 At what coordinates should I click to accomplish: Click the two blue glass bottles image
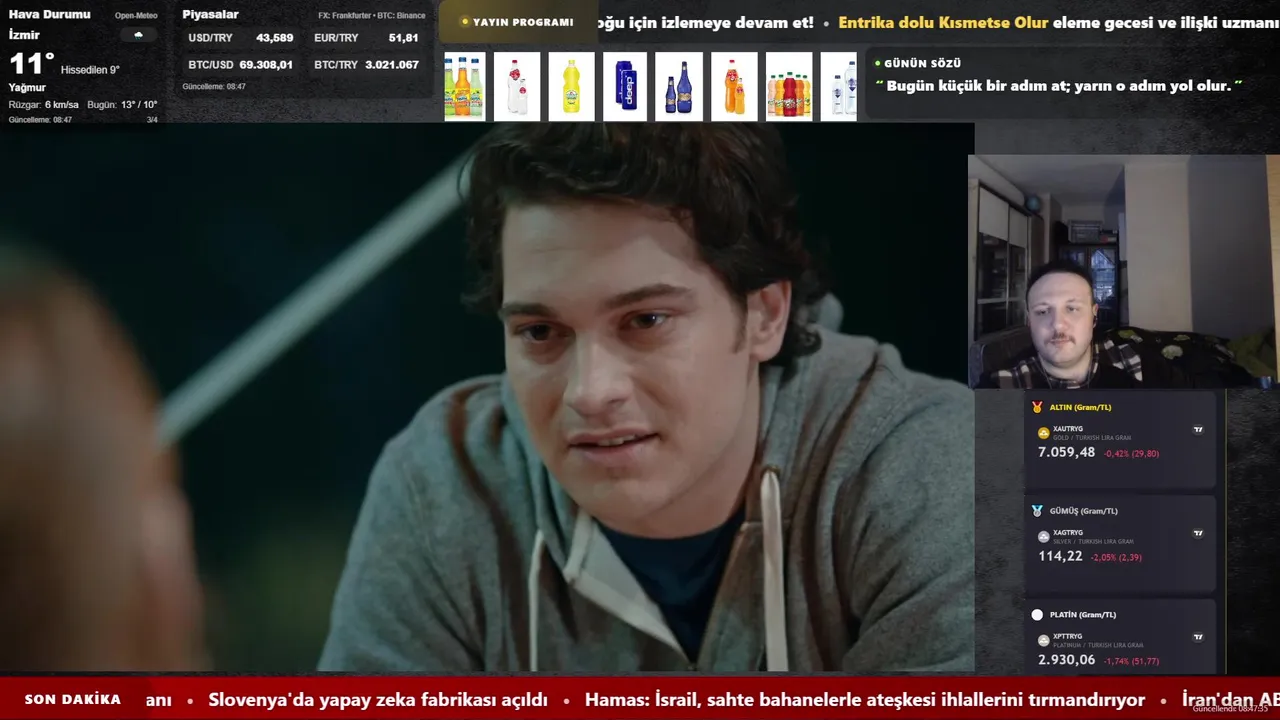click(x=679, y=87)
